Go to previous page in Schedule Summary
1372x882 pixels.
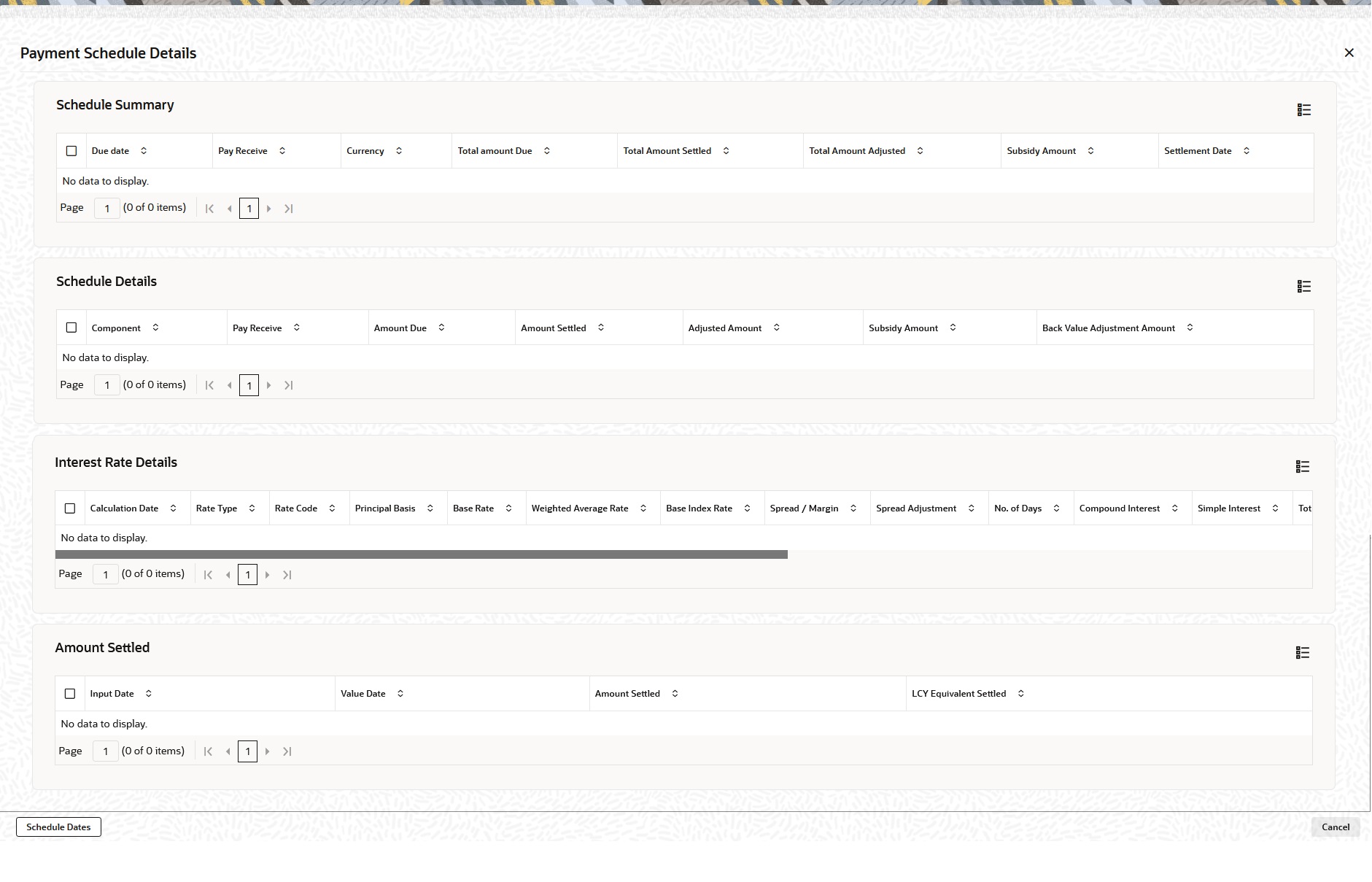tap(230, 209)
